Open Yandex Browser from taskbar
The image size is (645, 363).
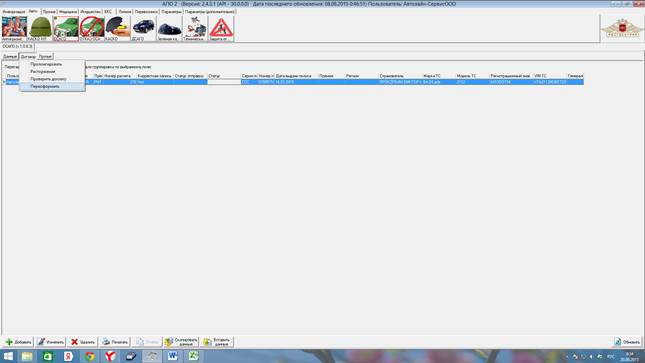pos(110,356)
